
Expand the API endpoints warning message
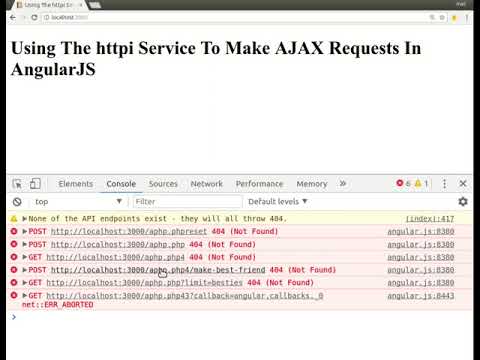point(24,219)
